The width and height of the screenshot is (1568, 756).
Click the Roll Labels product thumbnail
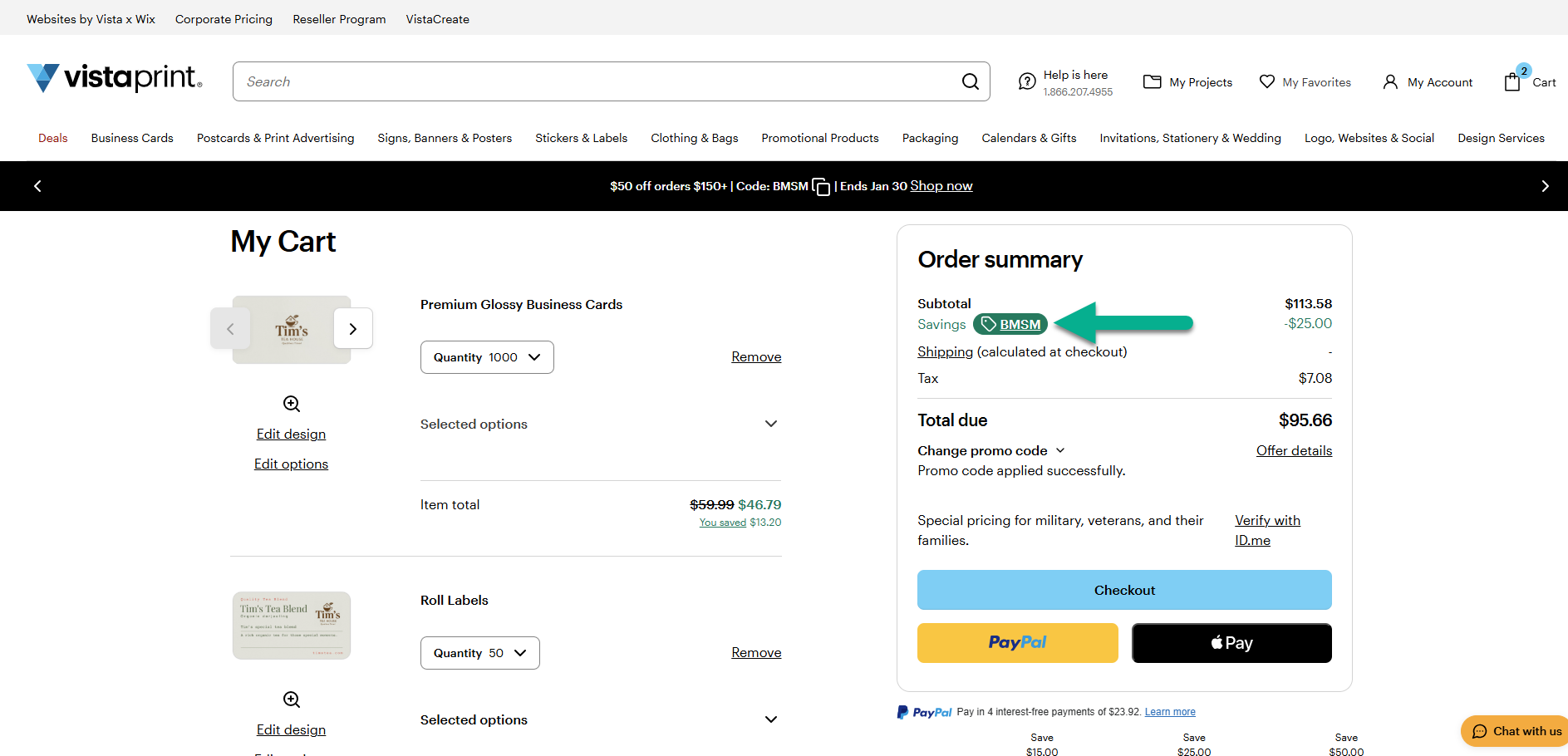(x=292, y=626)
